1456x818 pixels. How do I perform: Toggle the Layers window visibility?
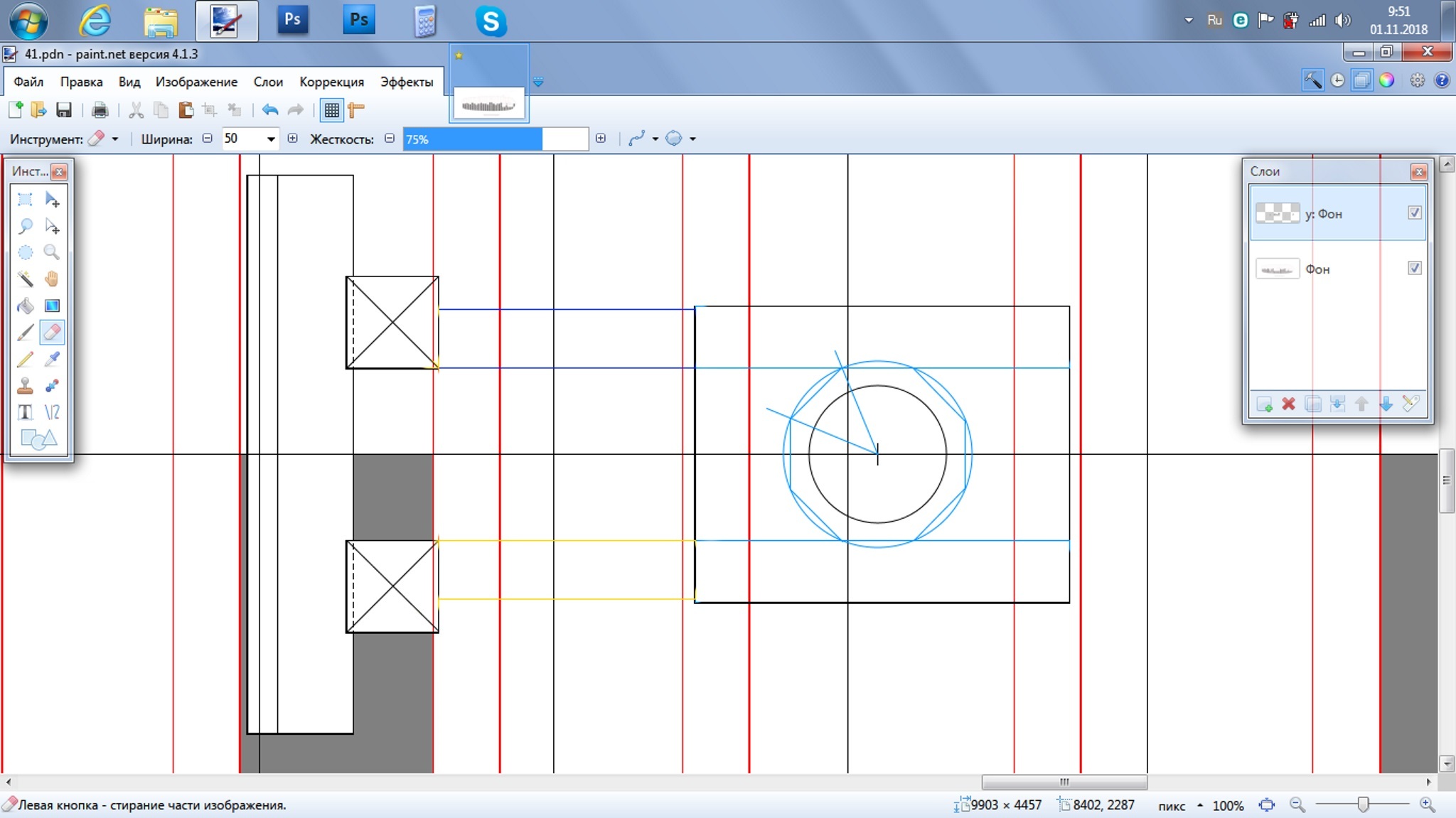1361,80
